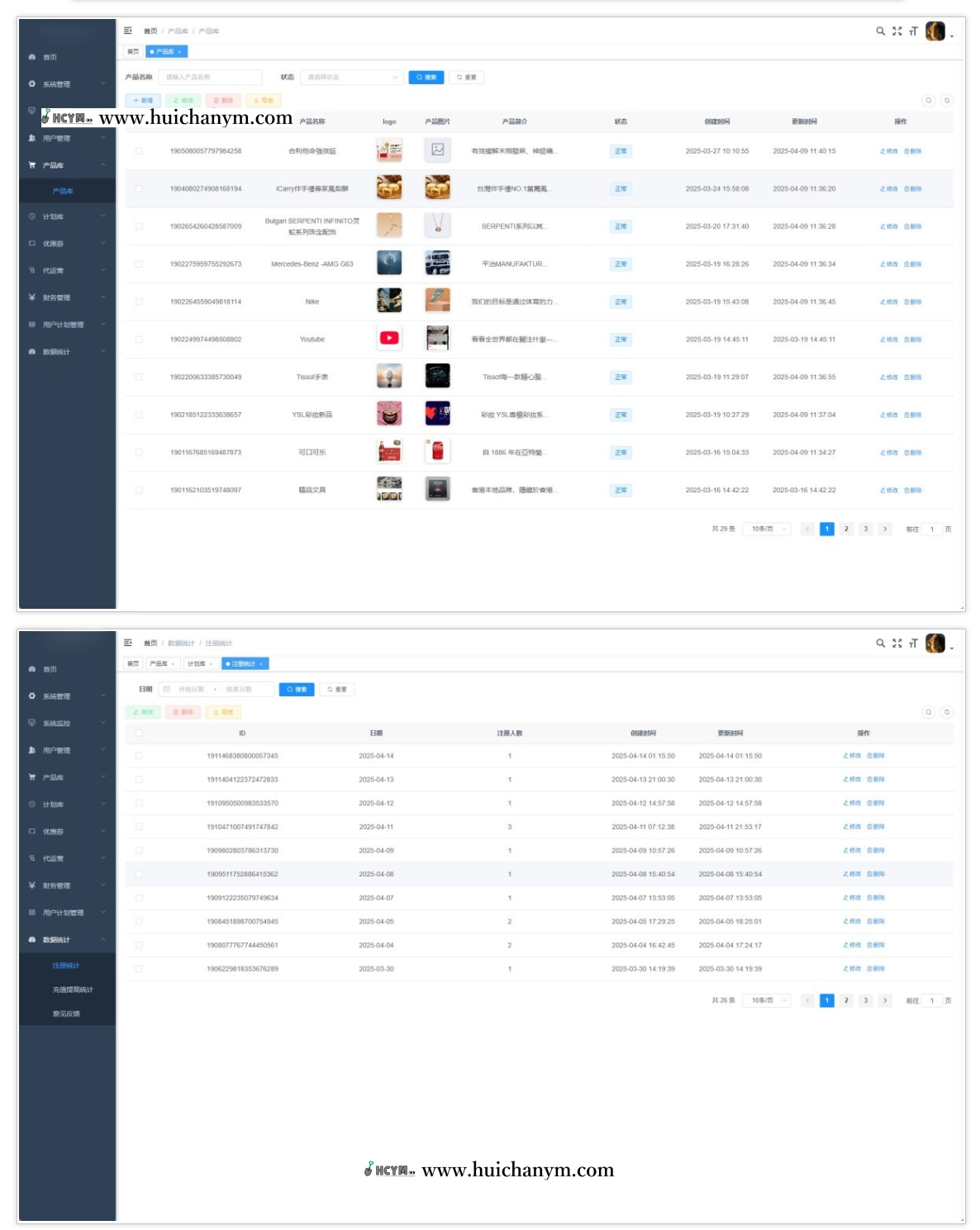Click 修改 edit icon for the Nike row
This screenshot has height=1230, width=980.
[888, 302]
